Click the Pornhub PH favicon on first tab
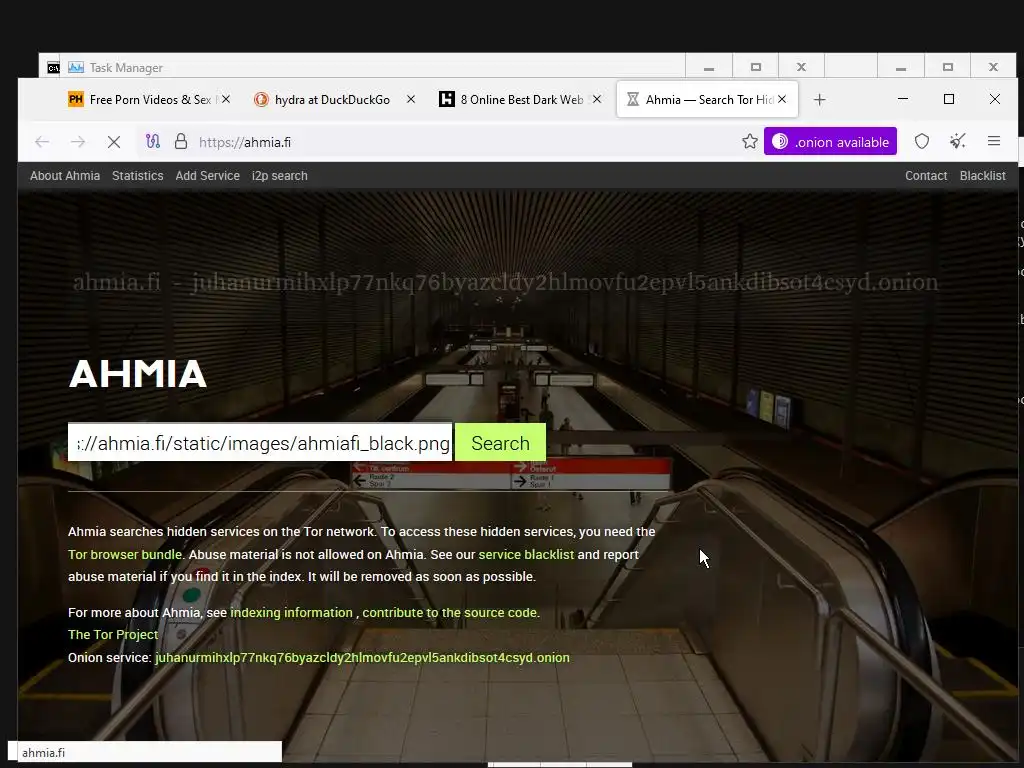This screenshot has height=768, width=1024. [x=76, y=99]
